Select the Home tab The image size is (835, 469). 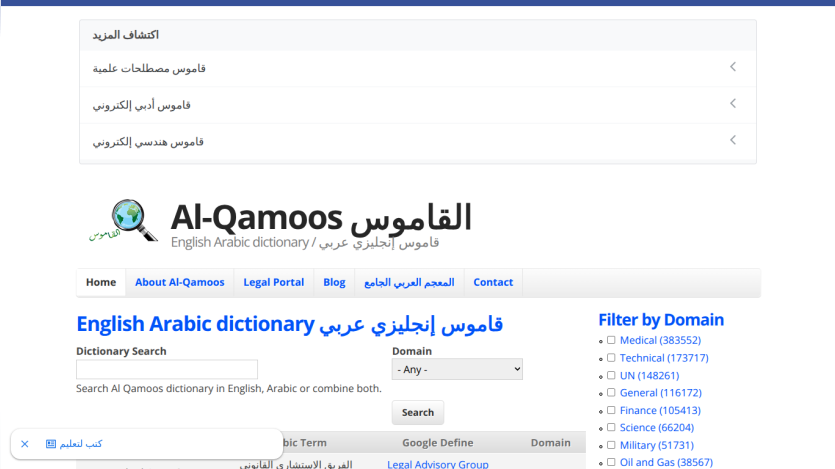point(101,283)
